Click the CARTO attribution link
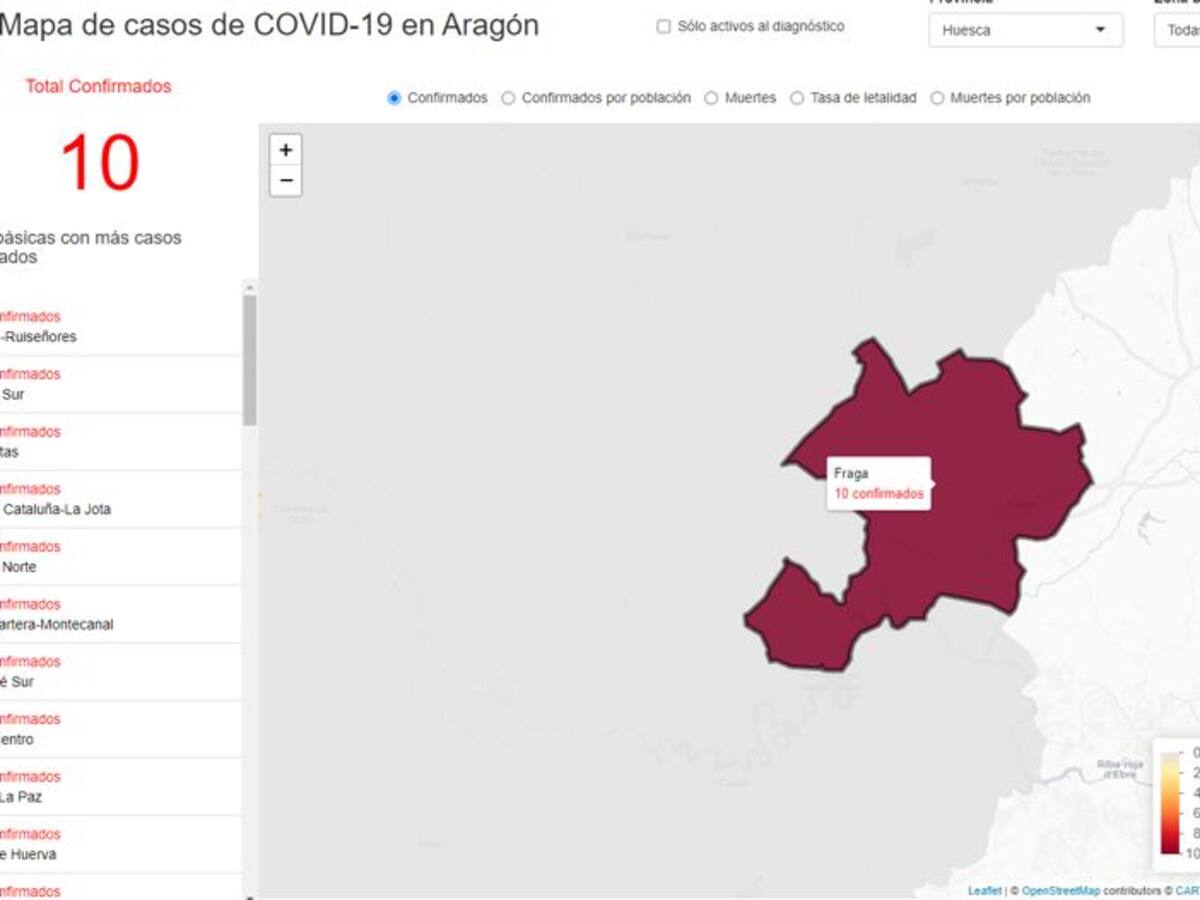Image resolution: width=1200 pixels, height=900 pixels. (1187, 888)
